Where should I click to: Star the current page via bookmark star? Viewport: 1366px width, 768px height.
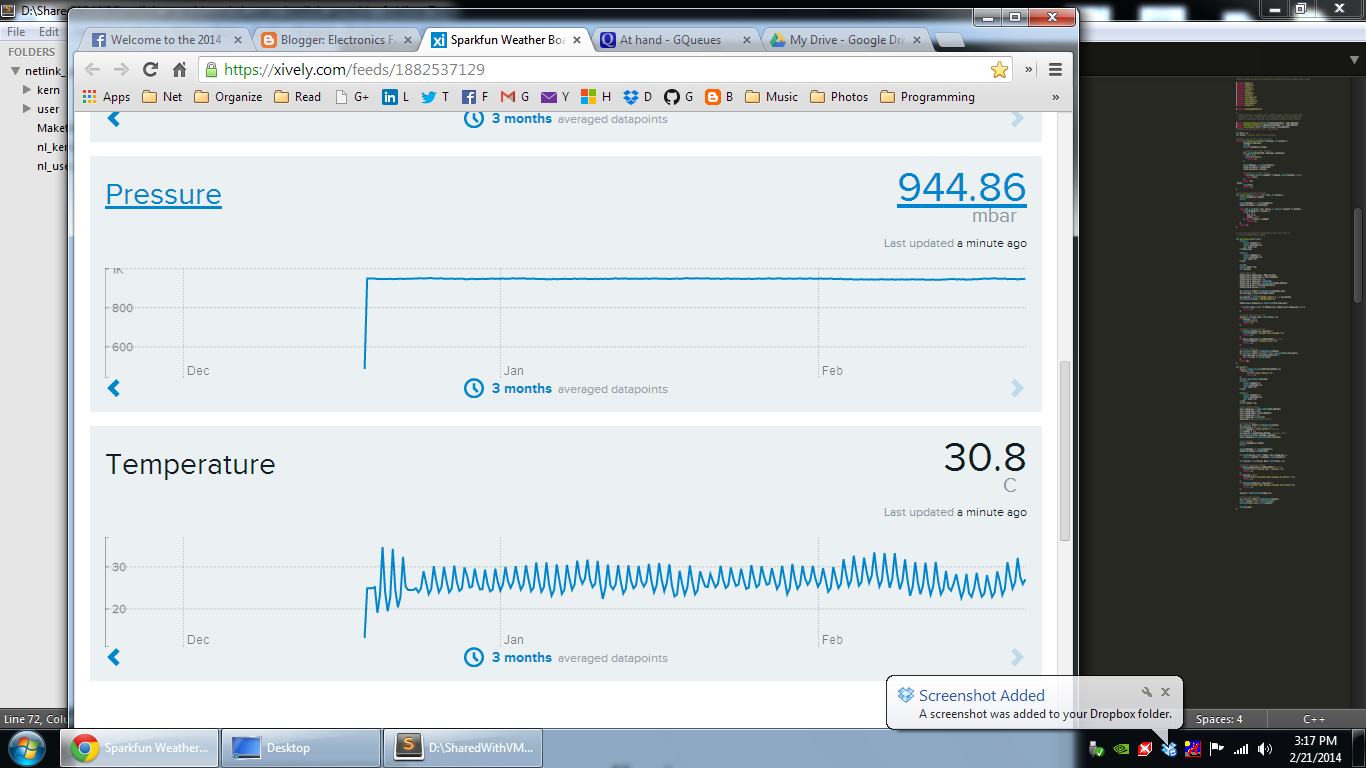[999, 69]
